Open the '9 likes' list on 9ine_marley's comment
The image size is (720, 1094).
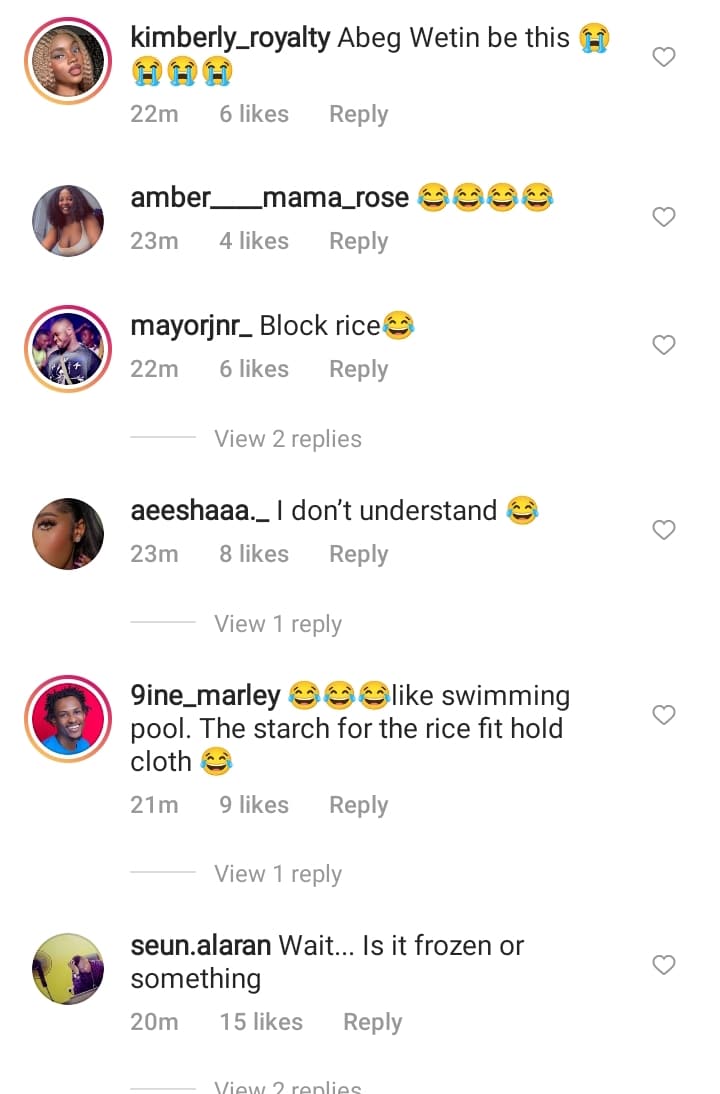point(254,805)
